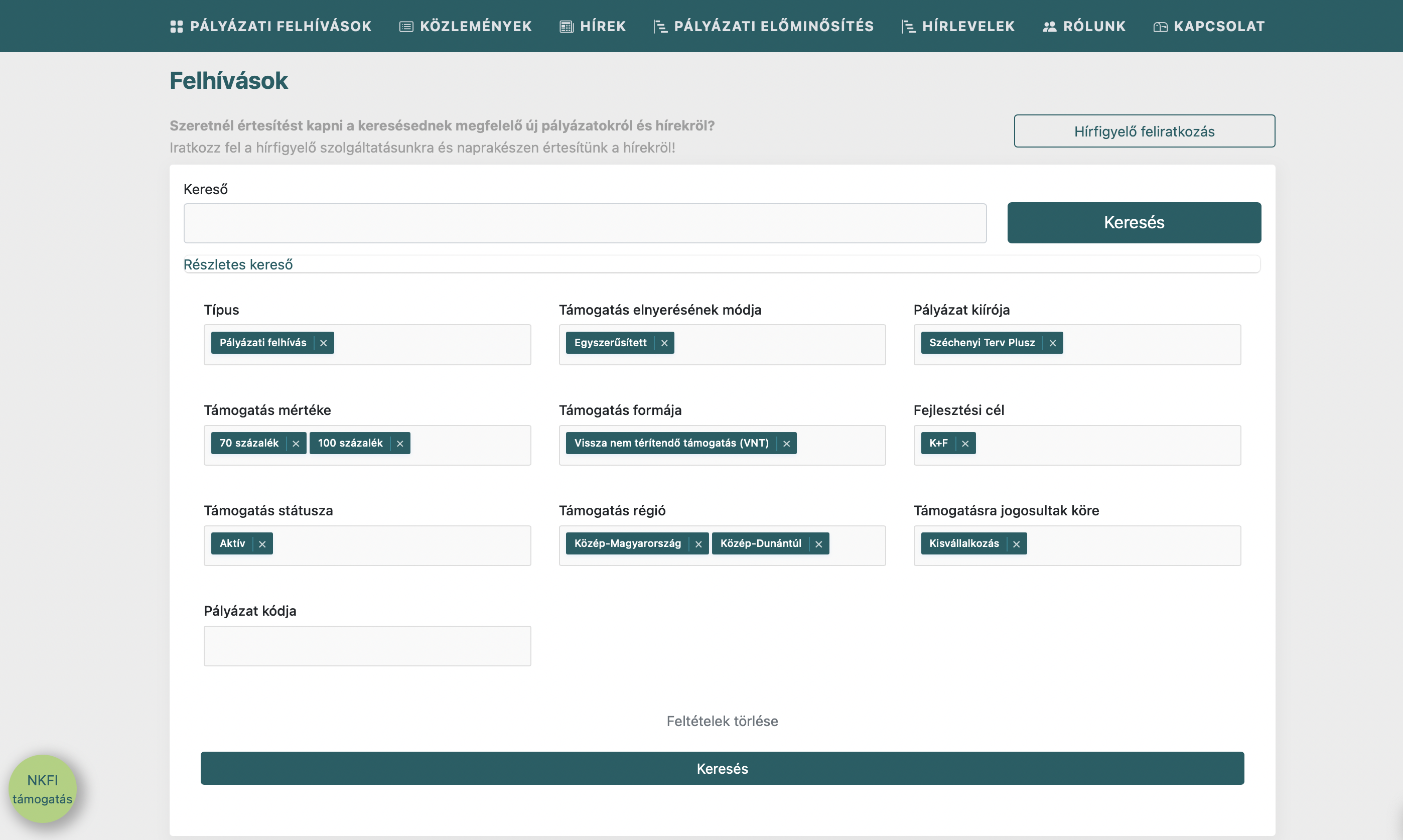
Task: Click Hírfigyelő feliratkozás button
Action: pos(1144,131)
